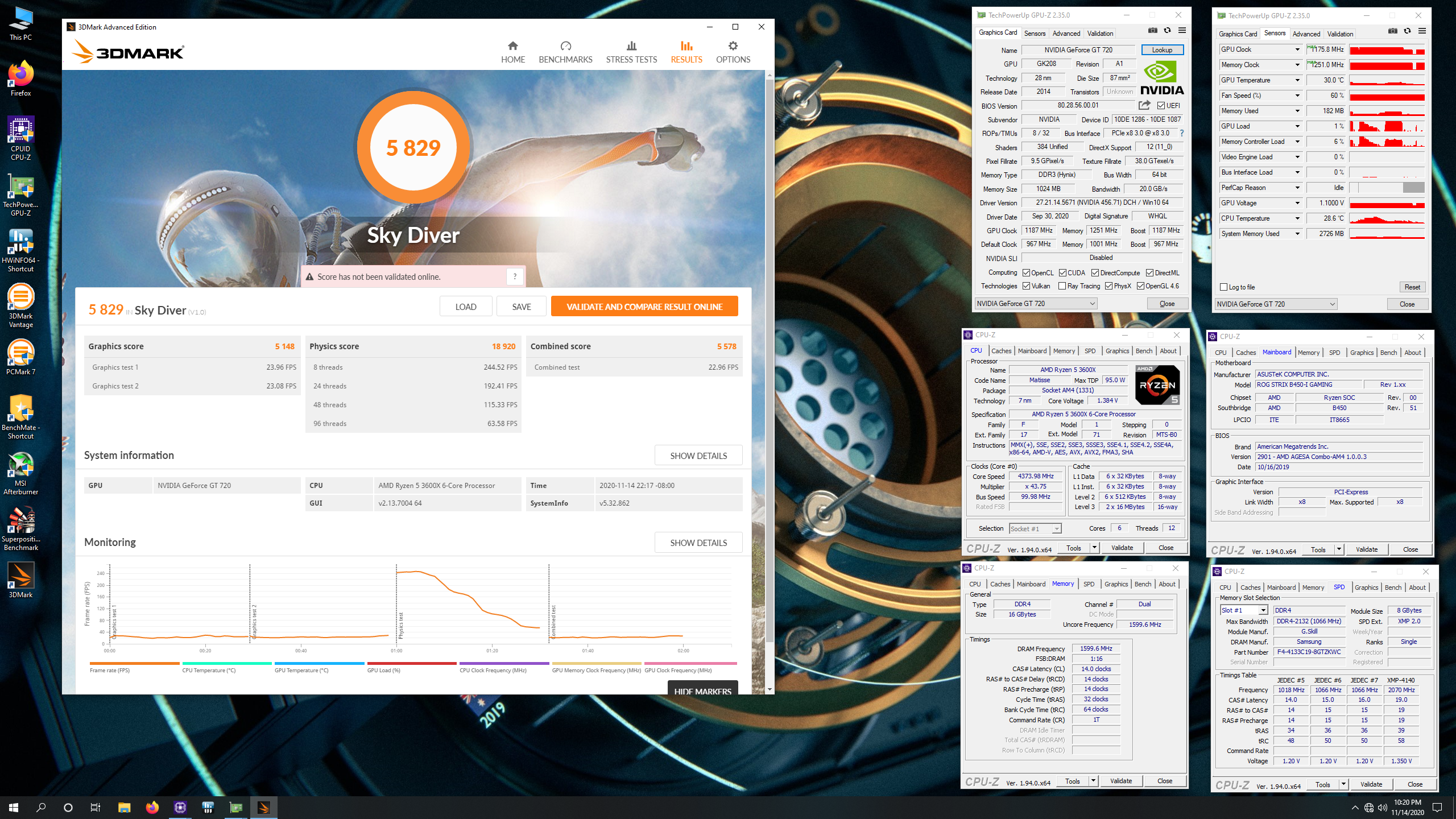Click Reset button in GPU-Z Sensors
Screen dimensions: 1456x819
[x=1412, y=287]
